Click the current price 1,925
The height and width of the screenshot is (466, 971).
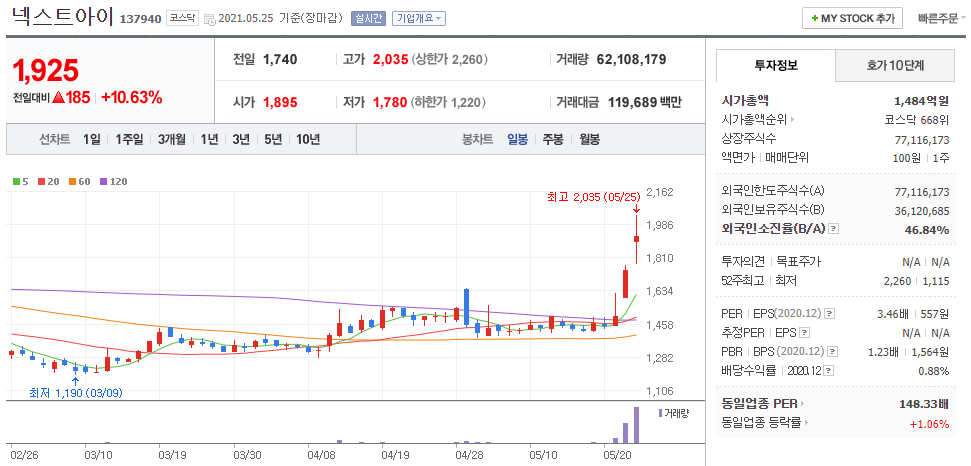(46, 71)
